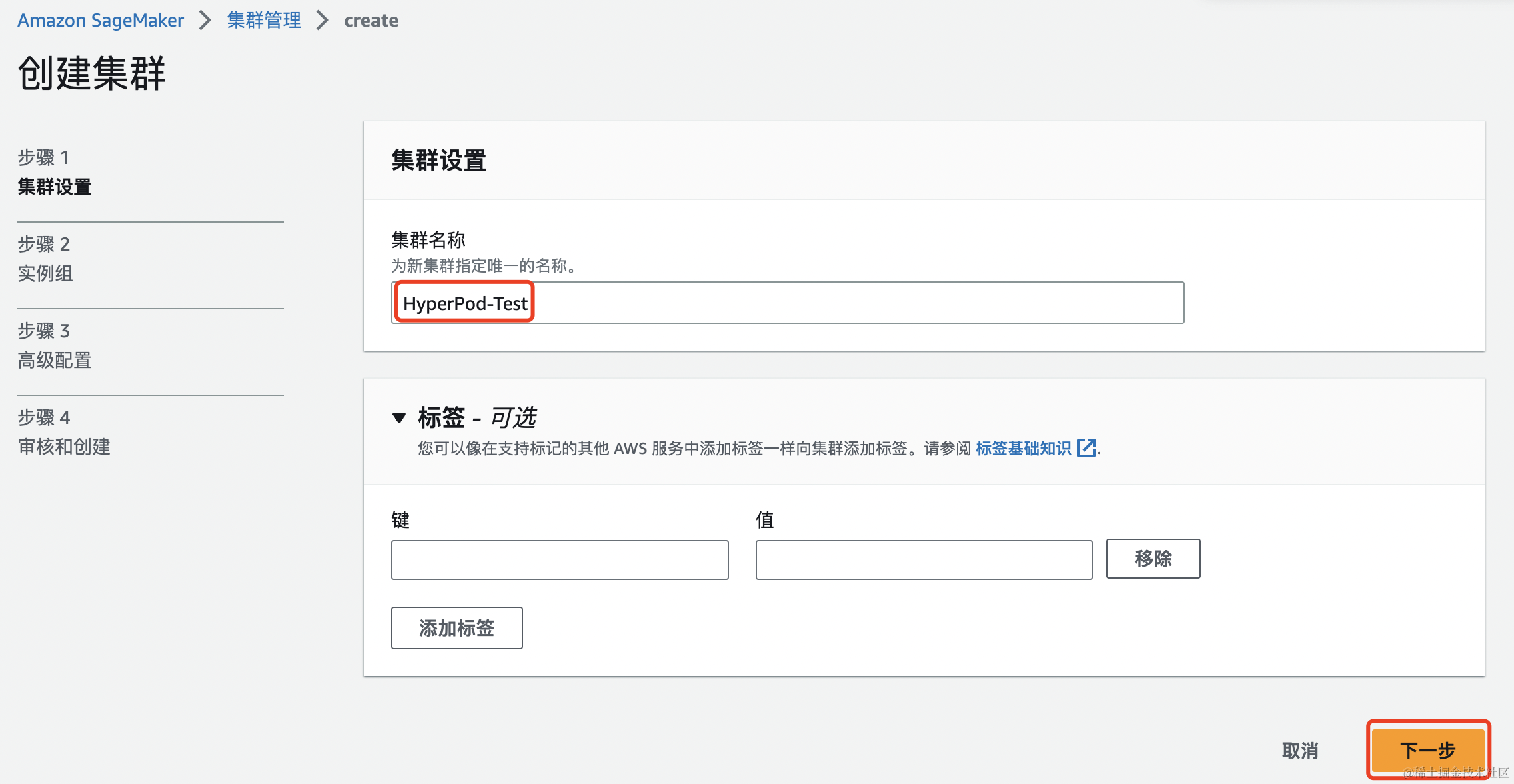Collapse the 标签 - 可选 section triangle
Viewport: 1514px width, 784px height.
(399, 418)
